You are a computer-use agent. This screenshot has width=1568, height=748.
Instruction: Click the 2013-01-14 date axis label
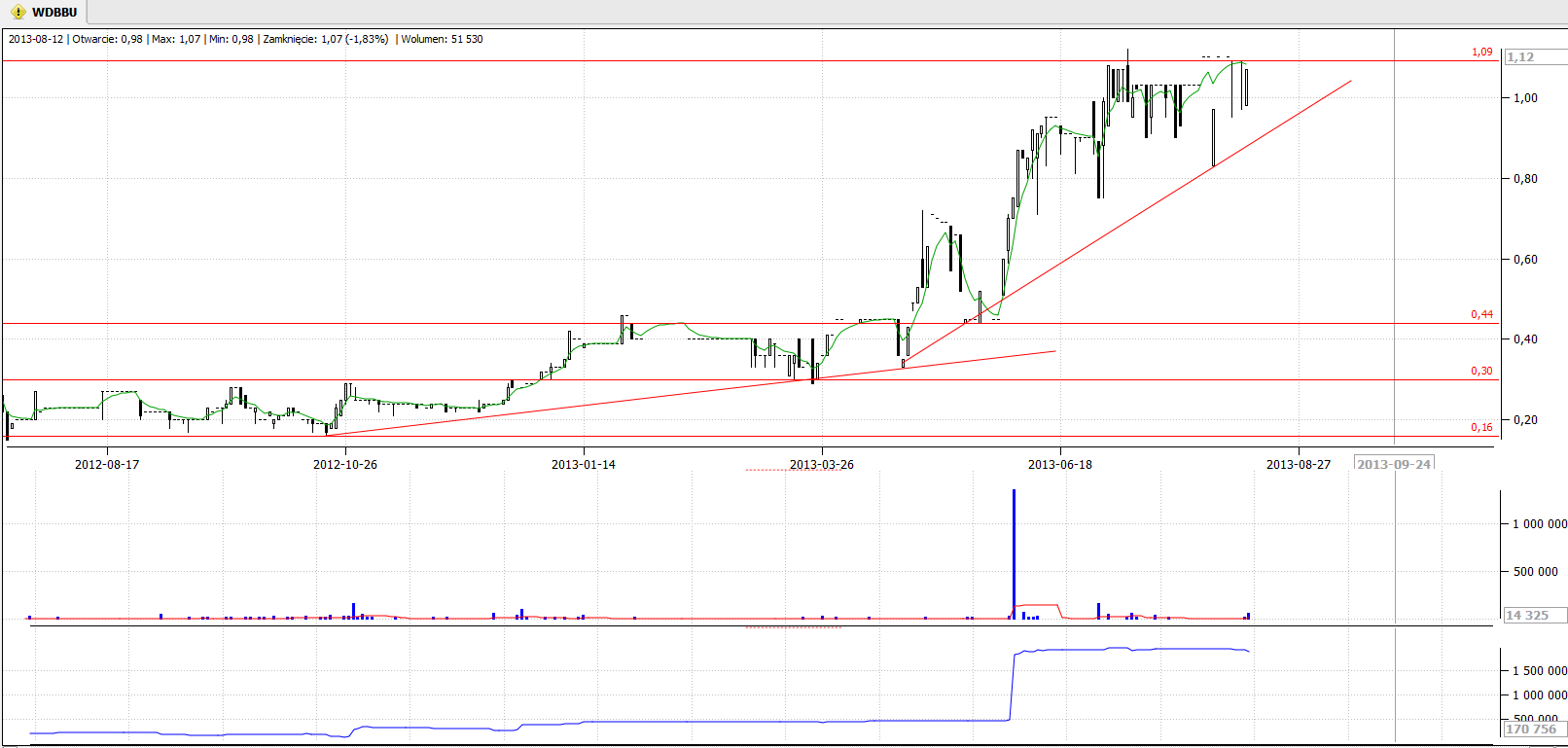point(584,464)
